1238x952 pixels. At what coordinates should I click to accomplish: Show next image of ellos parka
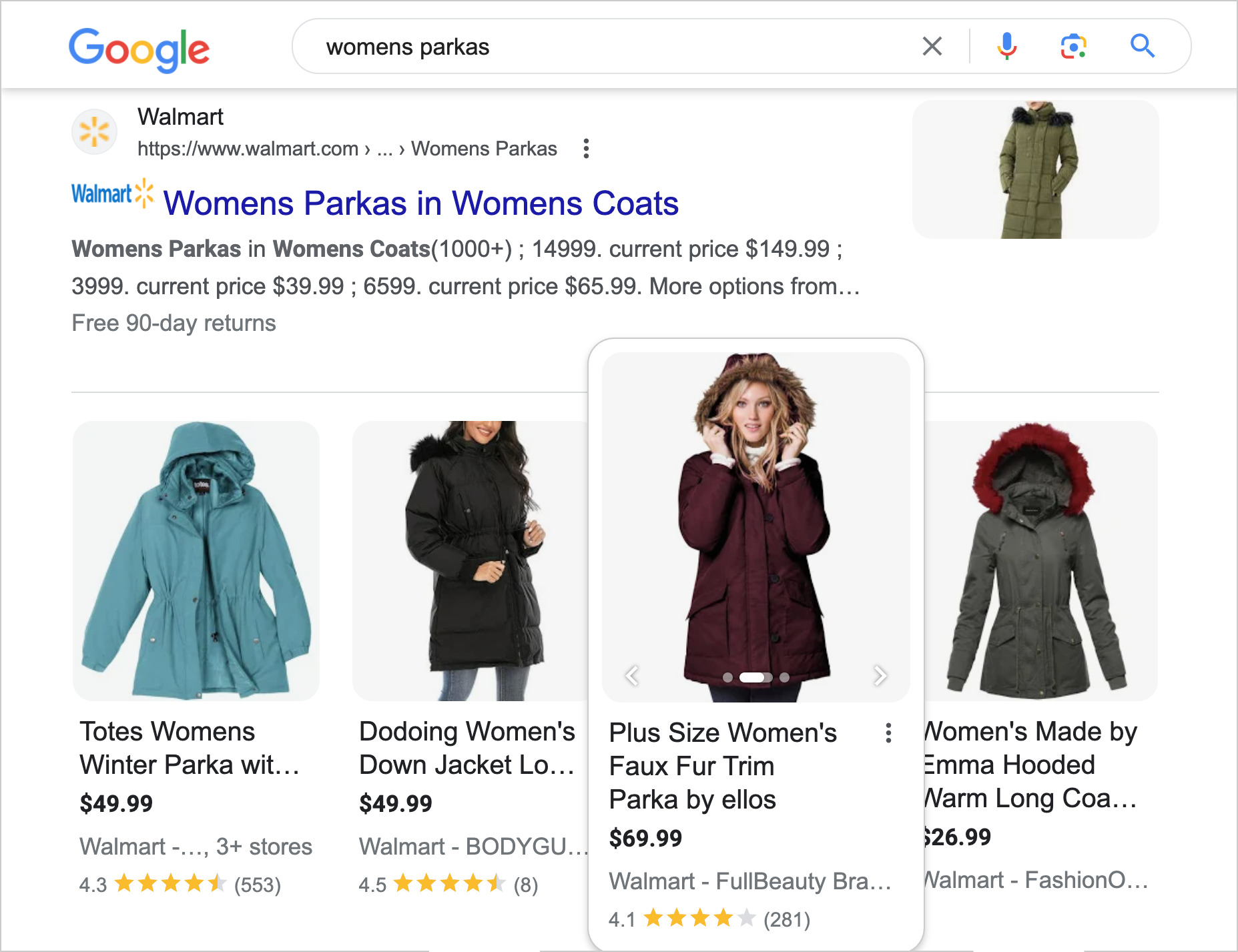pos(880,676)
